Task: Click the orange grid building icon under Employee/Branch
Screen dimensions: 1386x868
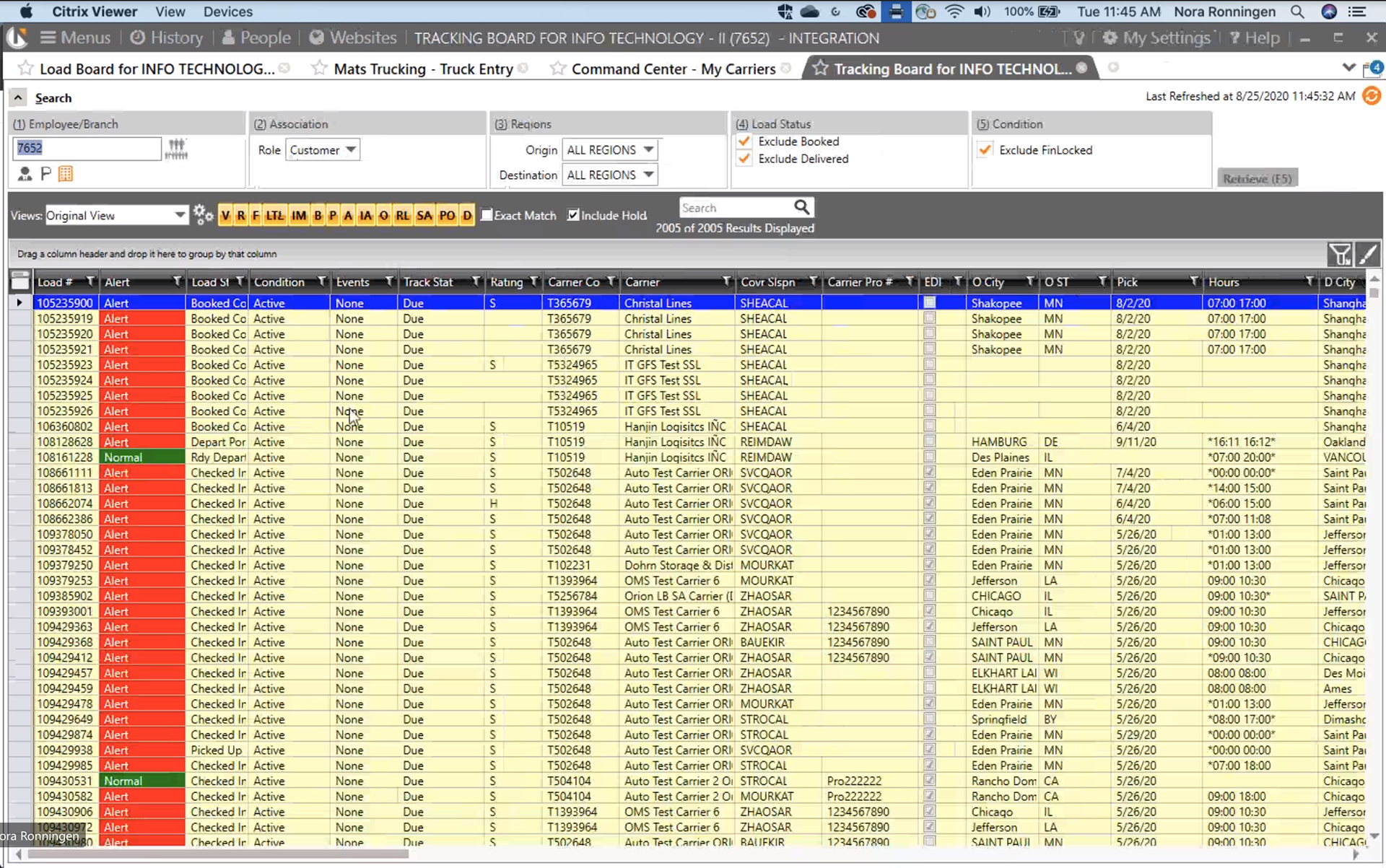Action: click(66, 174)
